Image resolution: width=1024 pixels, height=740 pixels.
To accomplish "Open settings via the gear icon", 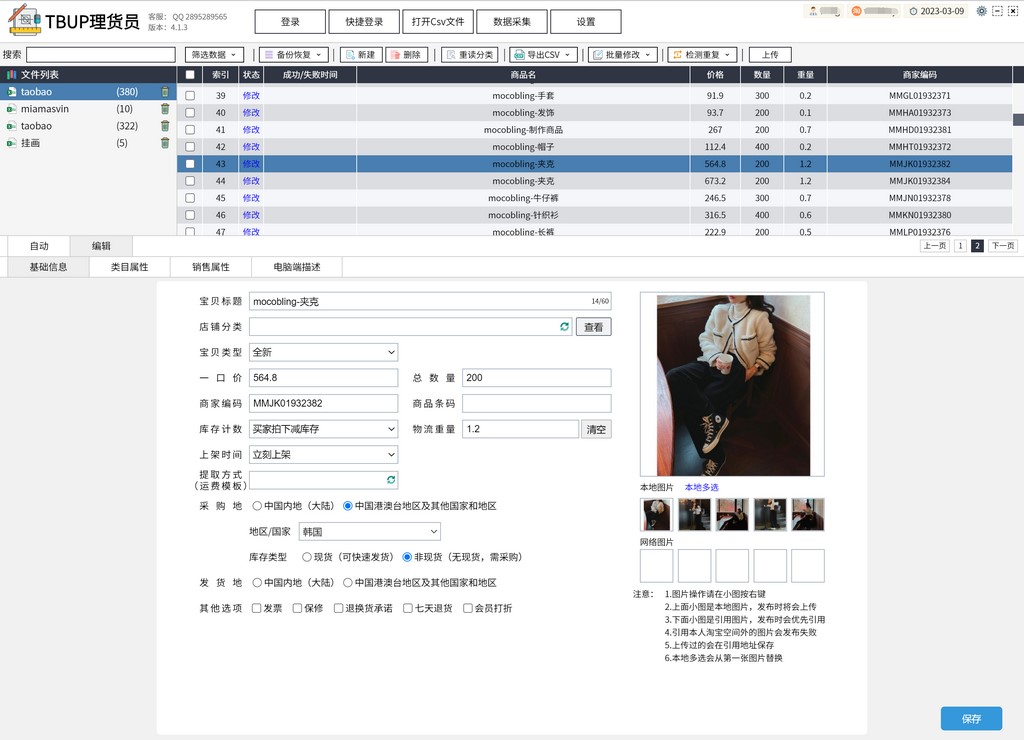I will (x=981, y=11).
